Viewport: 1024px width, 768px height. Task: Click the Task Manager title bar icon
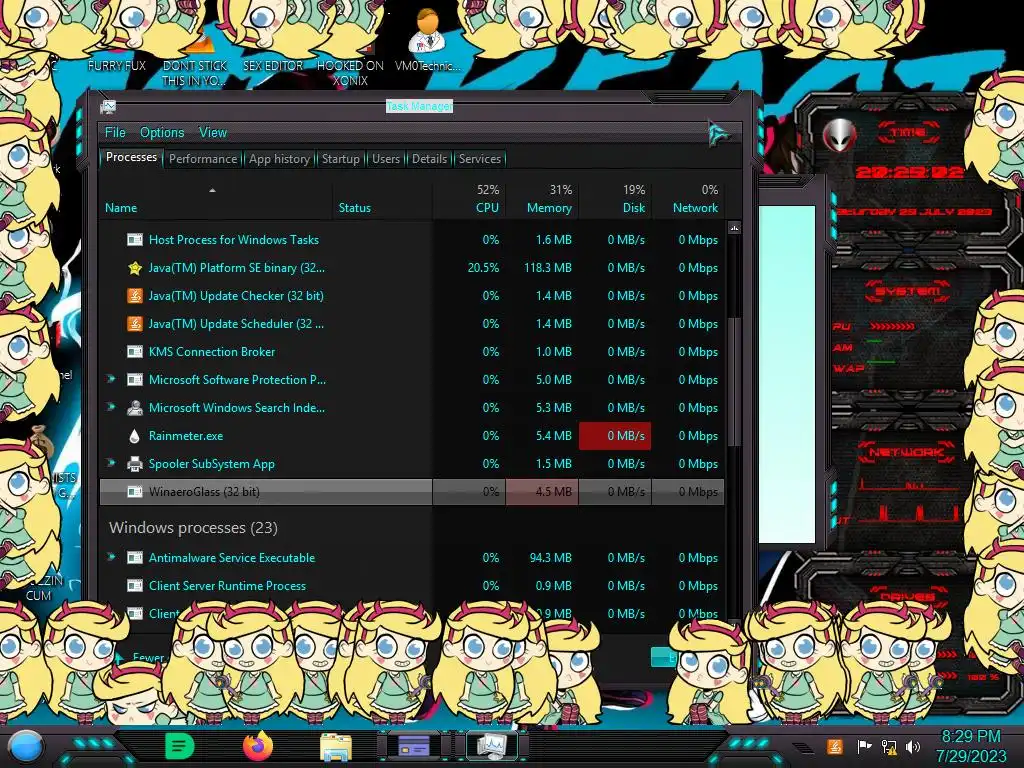108,106
